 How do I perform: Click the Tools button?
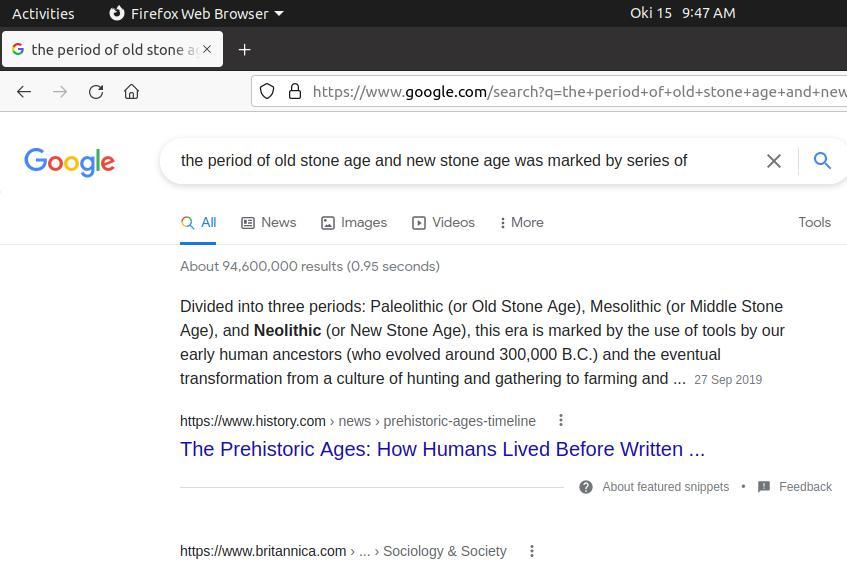[x=814, y=222]
